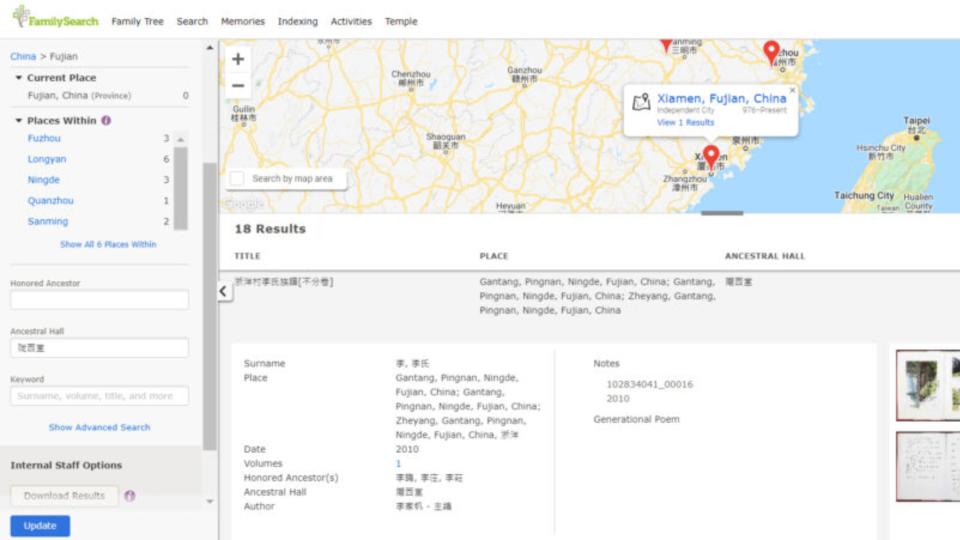Image resolution: width=960 pixels, height=540 pixels.
Task: Click View 1 Results link
Action: (x=685, y=122)
